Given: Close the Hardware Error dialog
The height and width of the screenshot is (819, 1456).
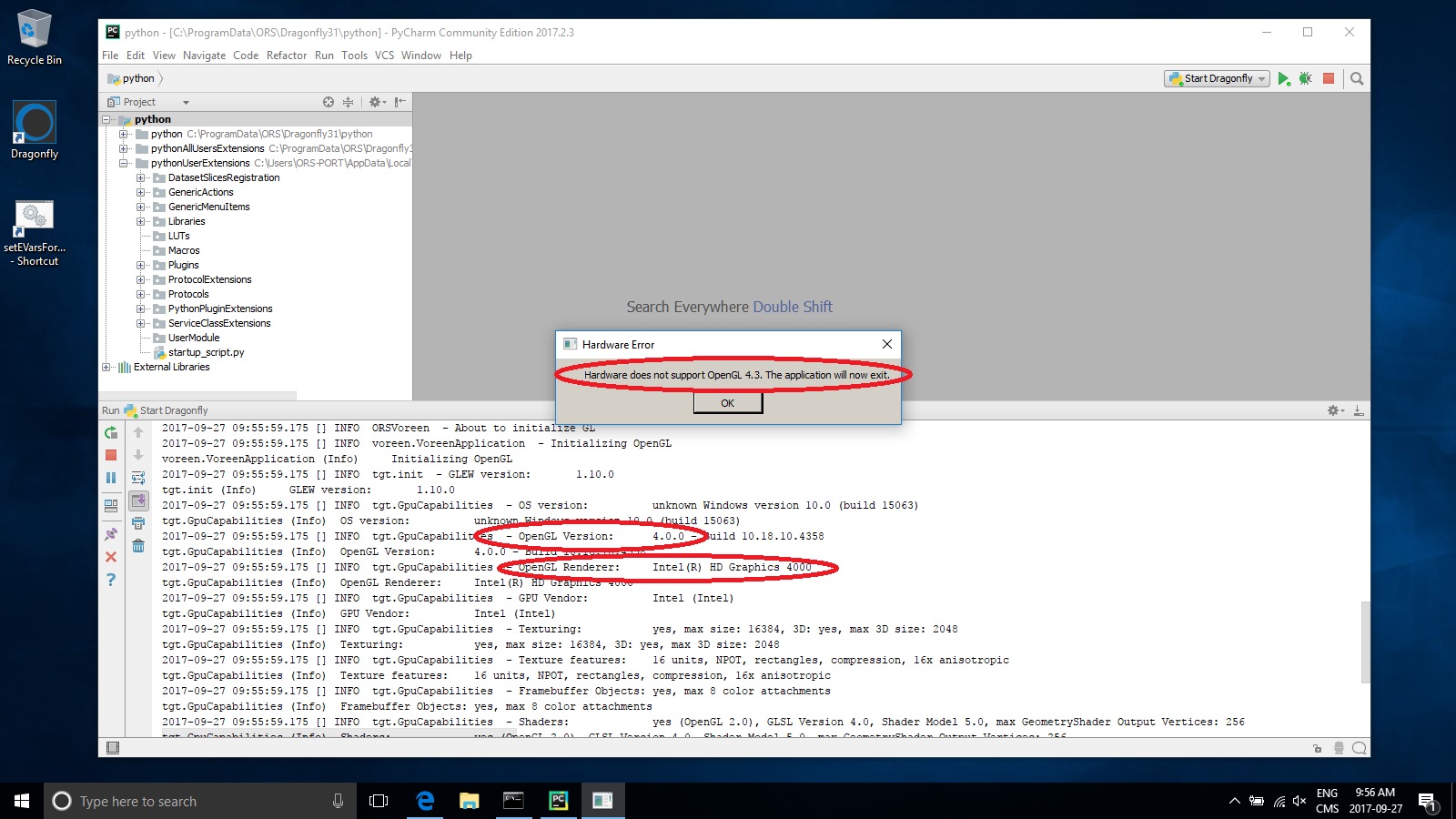Looking at the screenshot, I should [x=886, y=344].
